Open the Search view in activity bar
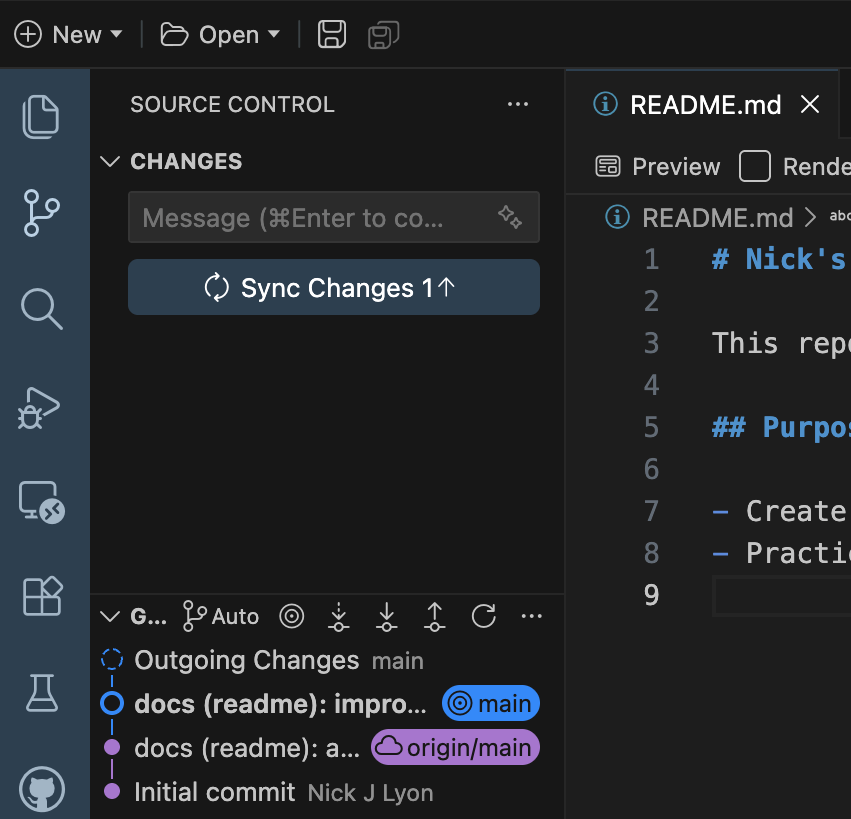Screen dimensions: 851x819 pos(42,309)
